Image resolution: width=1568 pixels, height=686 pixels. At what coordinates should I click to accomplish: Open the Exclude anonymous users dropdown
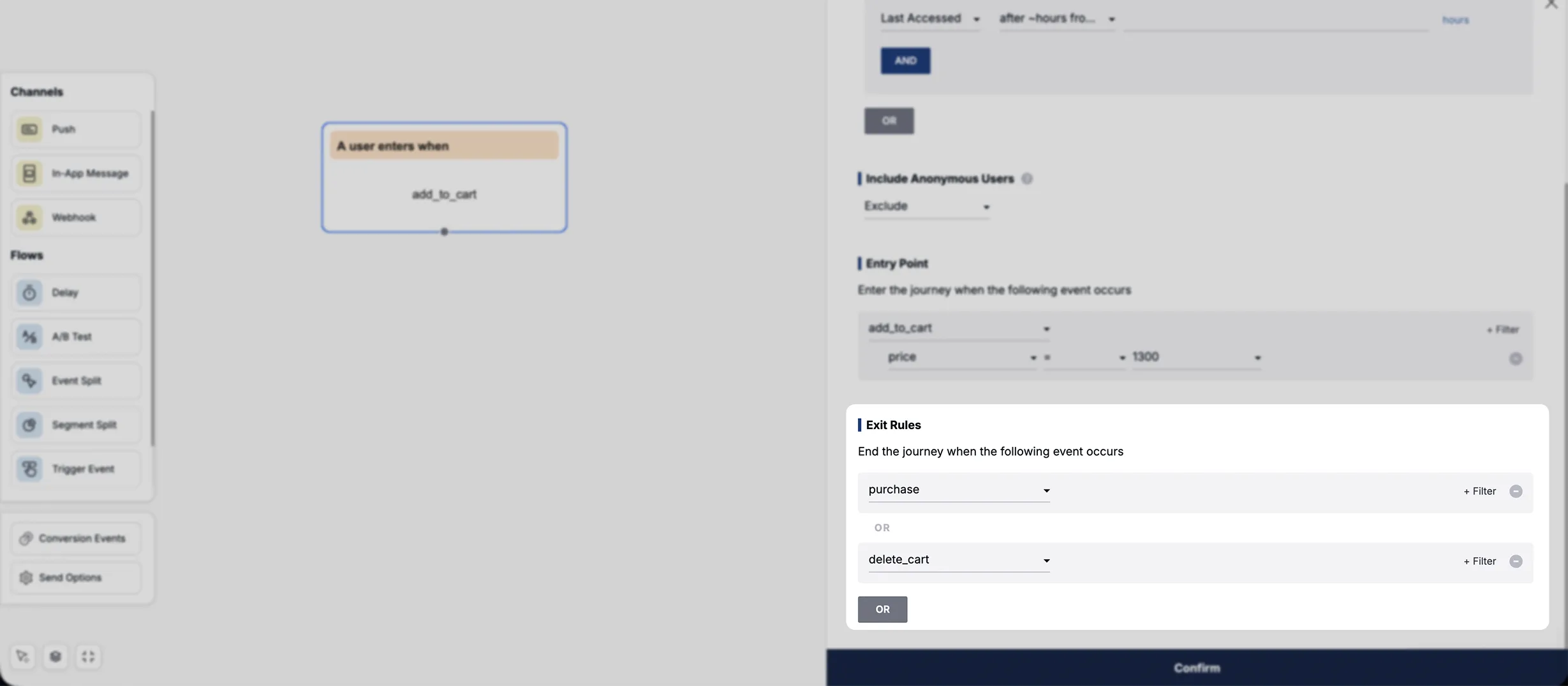click(x=926, y=207)
